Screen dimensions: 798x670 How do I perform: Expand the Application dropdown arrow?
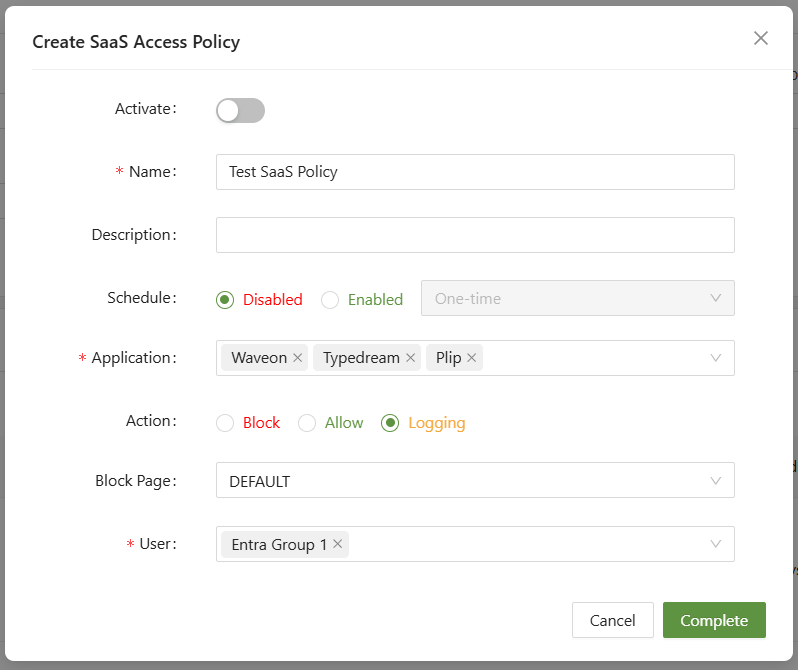716,358
